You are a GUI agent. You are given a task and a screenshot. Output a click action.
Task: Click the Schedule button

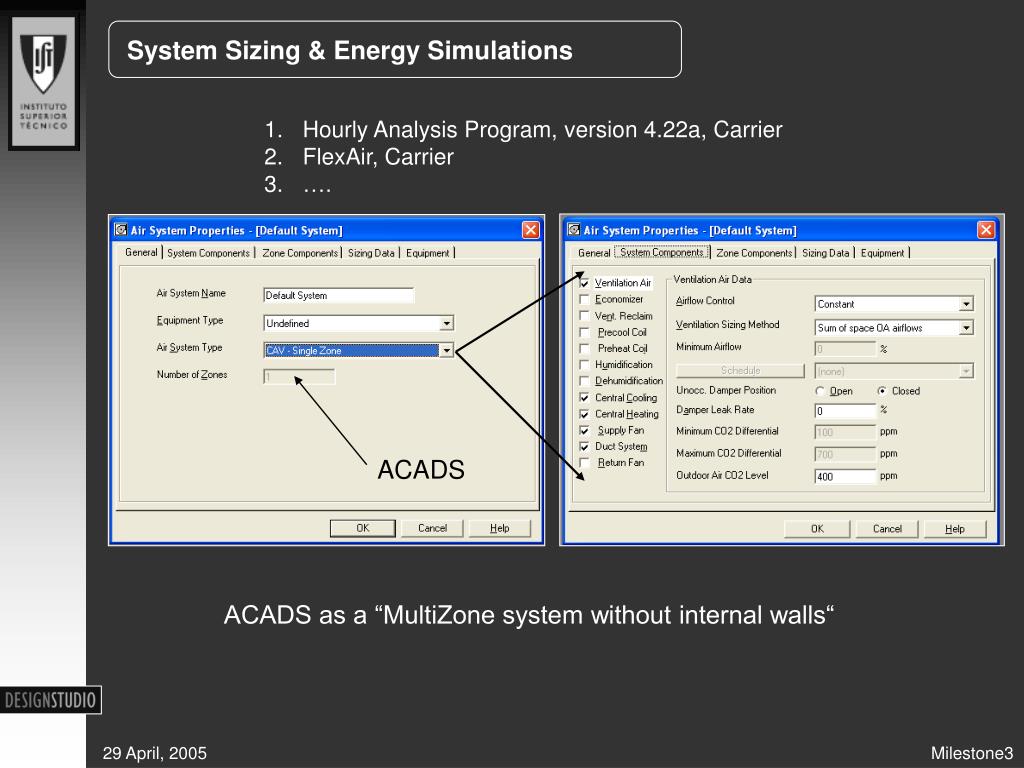pos(741,370)
